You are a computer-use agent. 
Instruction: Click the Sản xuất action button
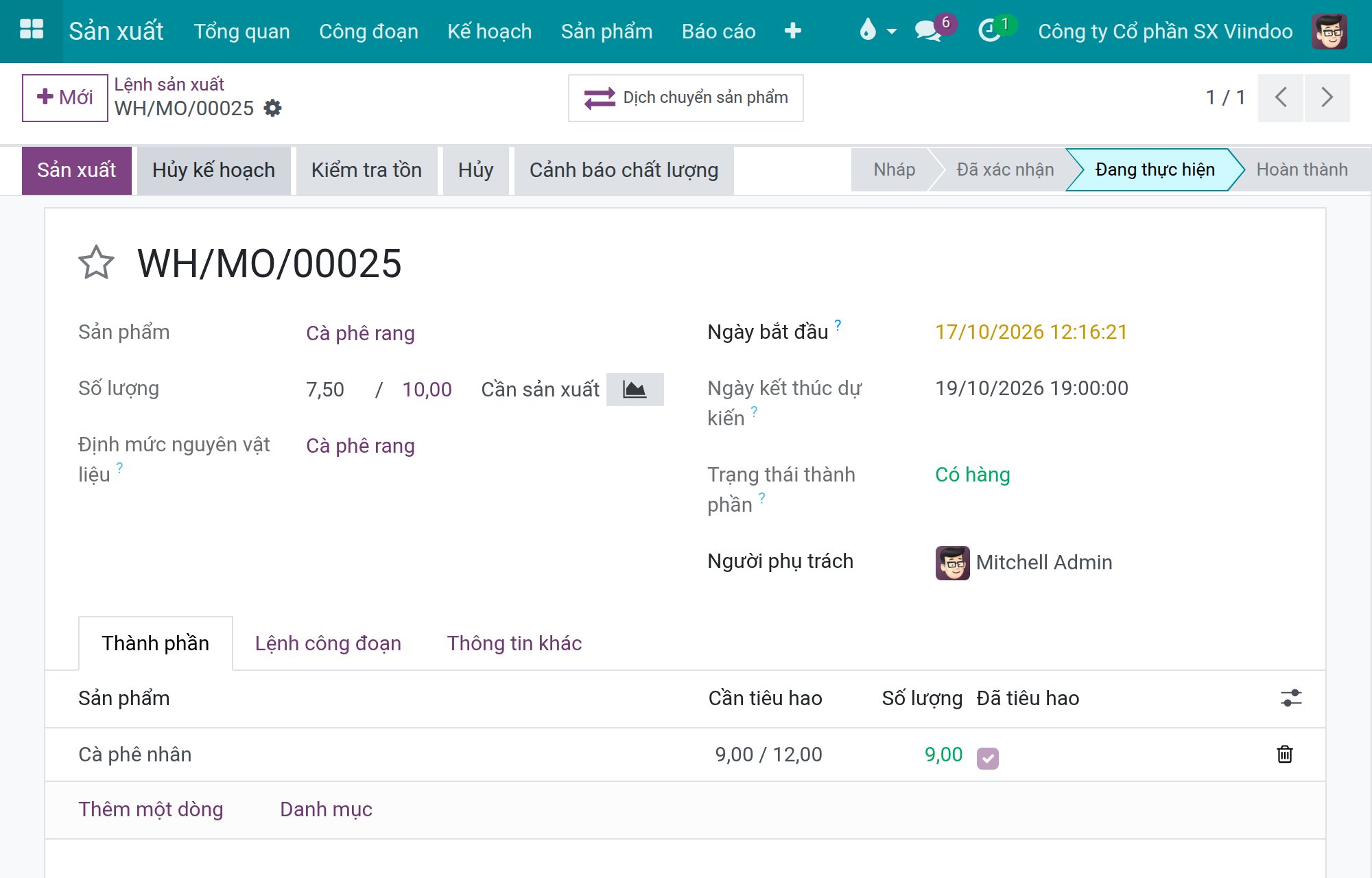pyautogui.click(x=77, y=170)
